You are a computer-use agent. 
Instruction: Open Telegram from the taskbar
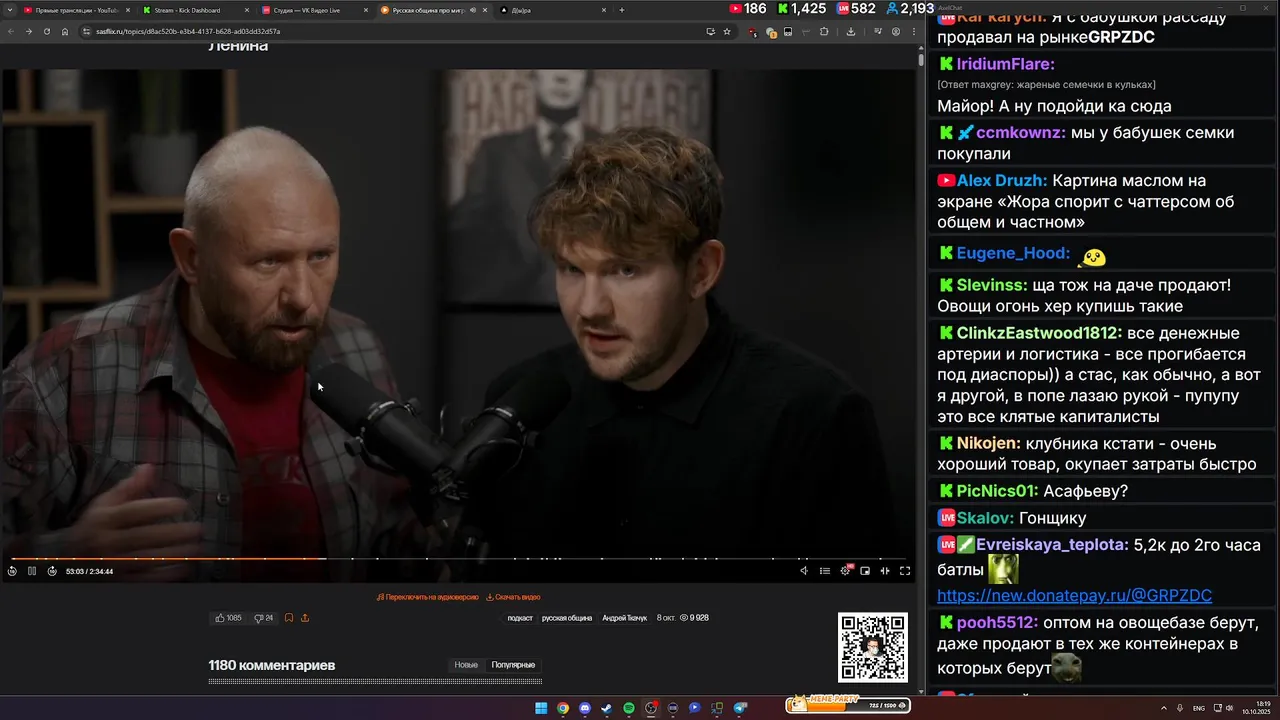[x=740, y=708]
